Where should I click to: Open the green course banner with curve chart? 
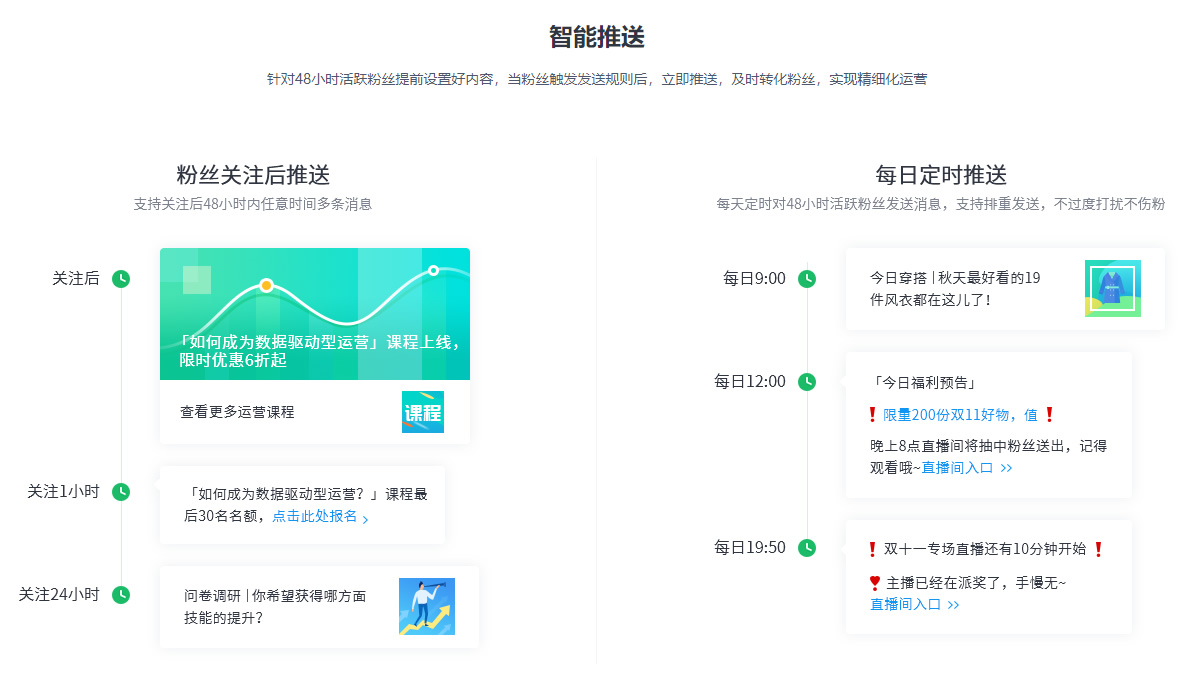pos(315,314)
